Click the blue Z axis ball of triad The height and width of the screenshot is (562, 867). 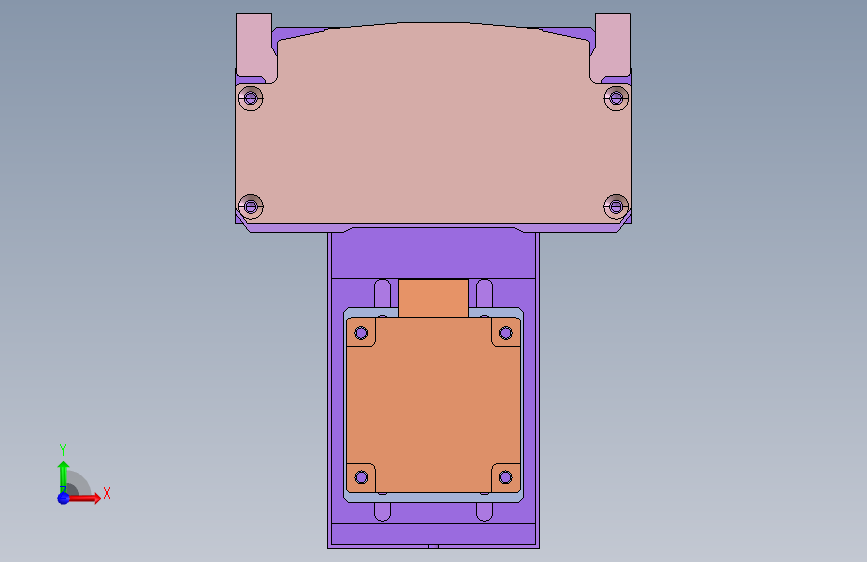[x=64, y=498]
